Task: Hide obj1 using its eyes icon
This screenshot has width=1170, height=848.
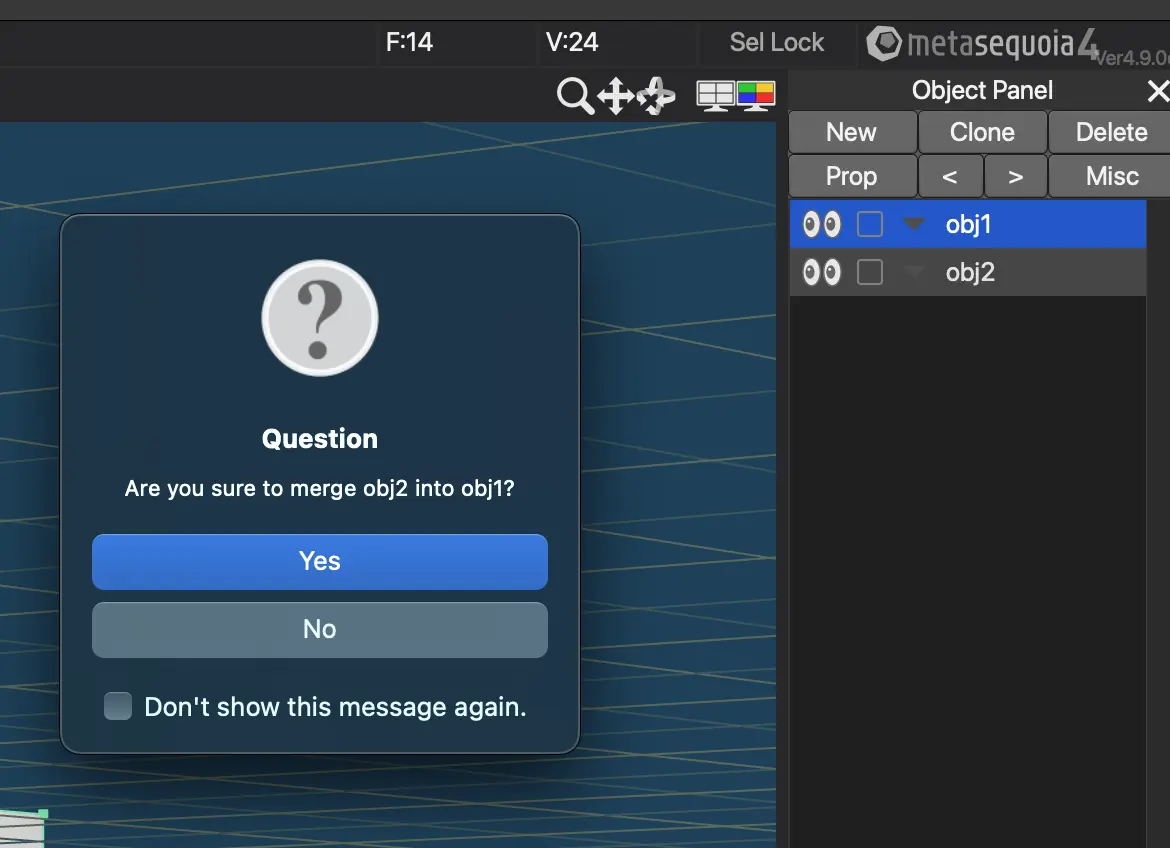Action: [822, 224]
